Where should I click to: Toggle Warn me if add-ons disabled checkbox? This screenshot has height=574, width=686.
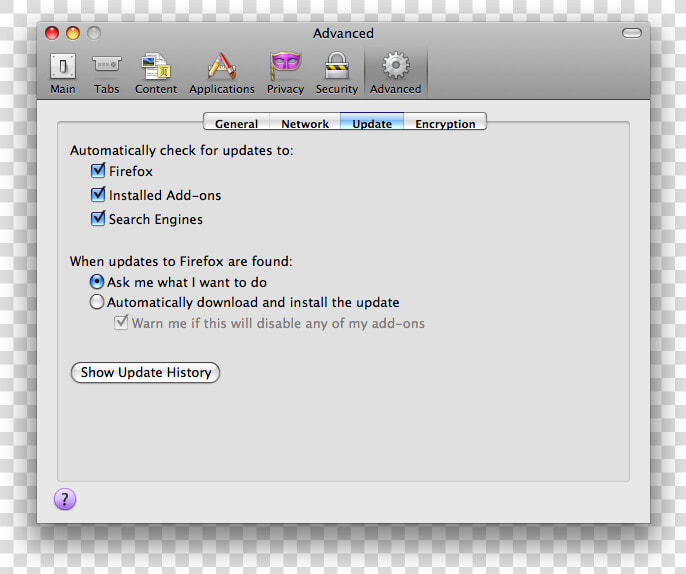point(121,323)
